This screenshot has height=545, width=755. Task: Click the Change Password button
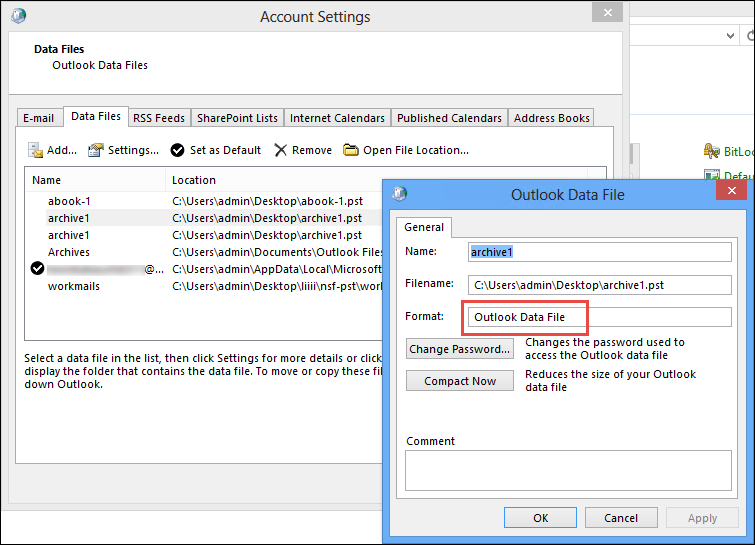(459, 349)
